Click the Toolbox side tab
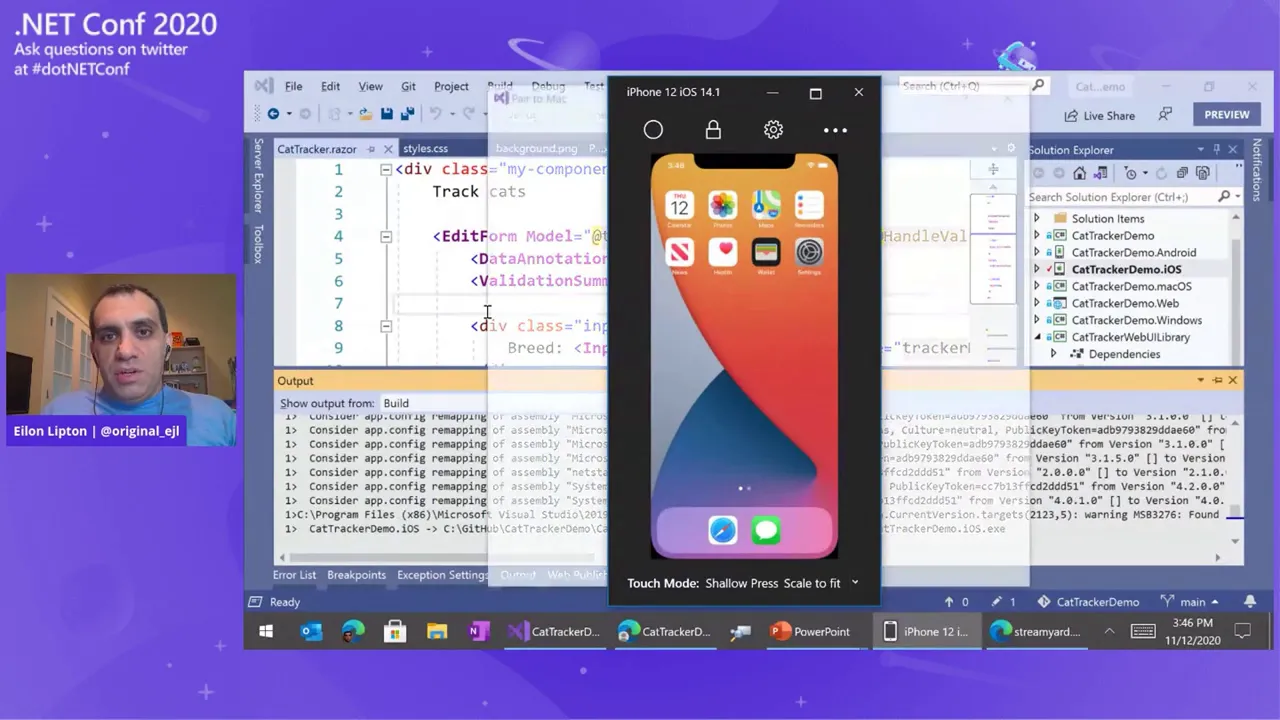Screen dimensions: 1280x720 pyautogui.click(x=258, y=244)
